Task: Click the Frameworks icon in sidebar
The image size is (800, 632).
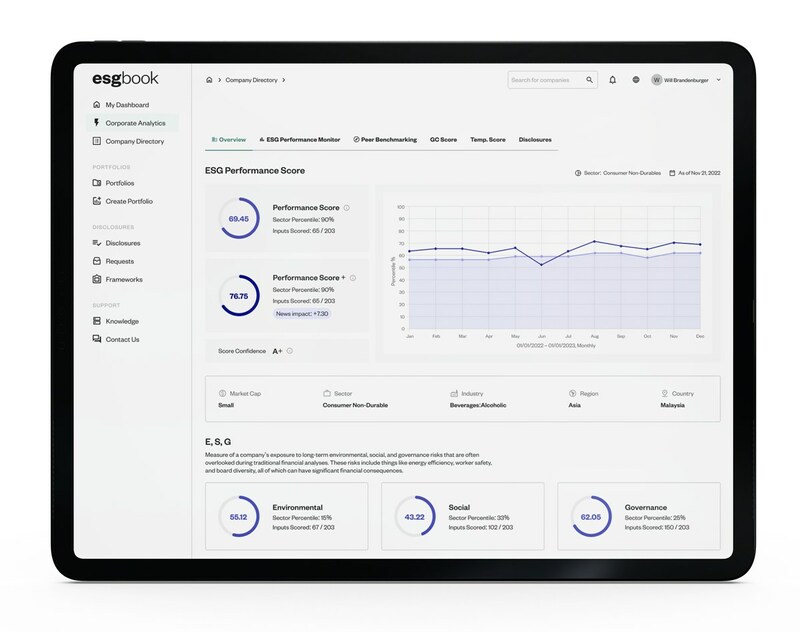Action: [96, 279]
